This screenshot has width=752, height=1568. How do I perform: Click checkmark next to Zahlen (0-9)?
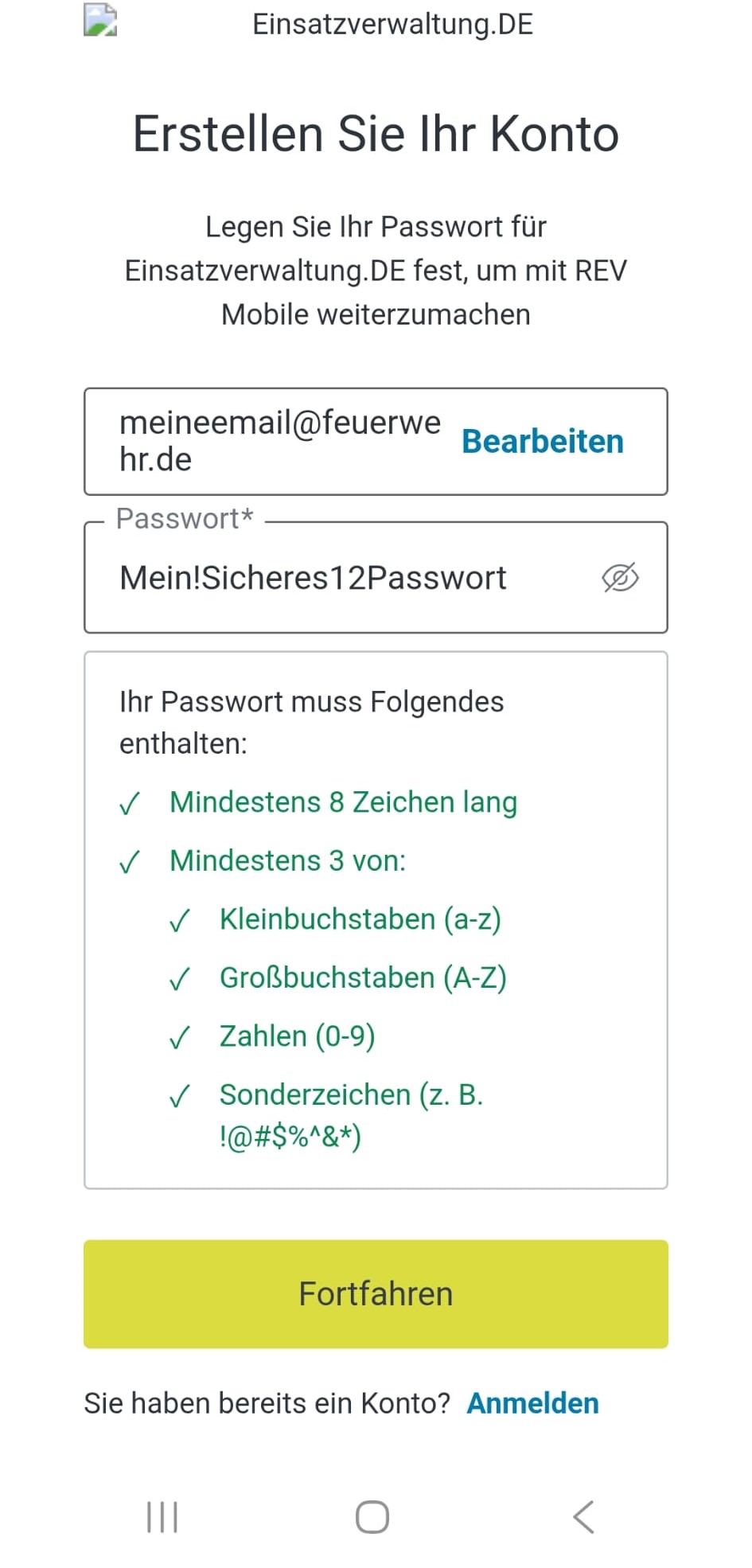point(180,1038)
